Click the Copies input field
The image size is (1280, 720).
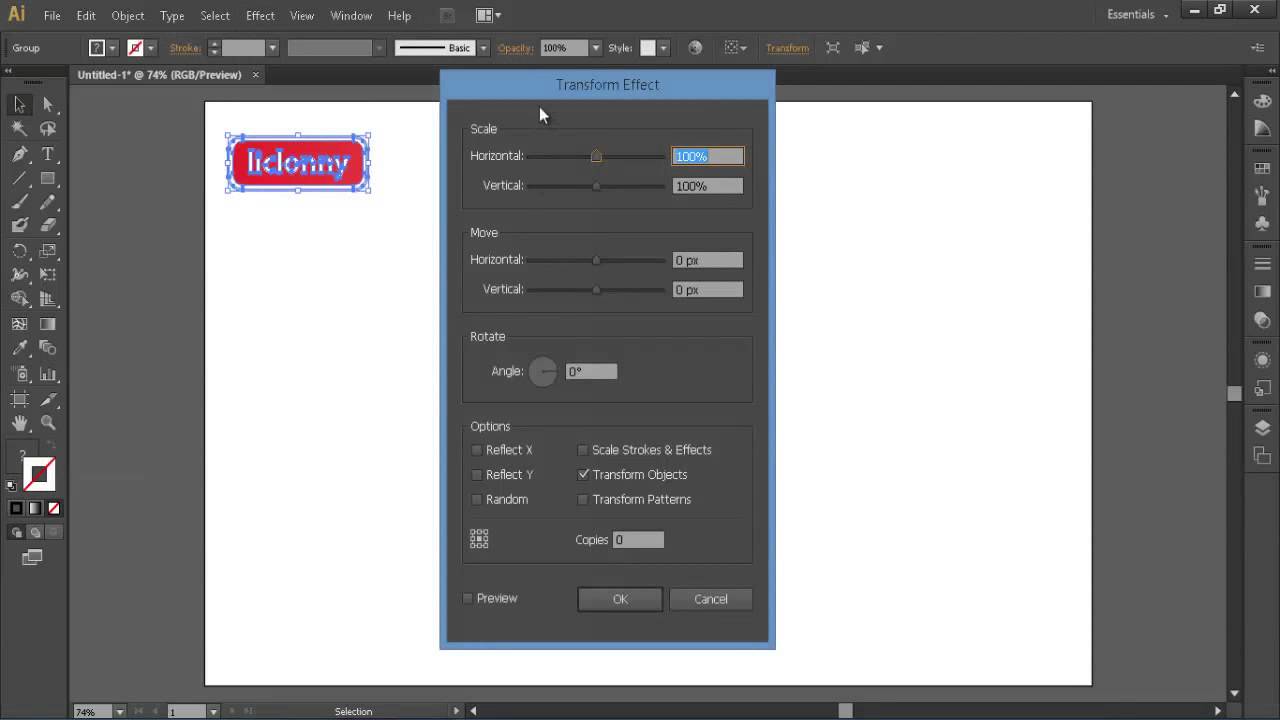coord(638,540)
